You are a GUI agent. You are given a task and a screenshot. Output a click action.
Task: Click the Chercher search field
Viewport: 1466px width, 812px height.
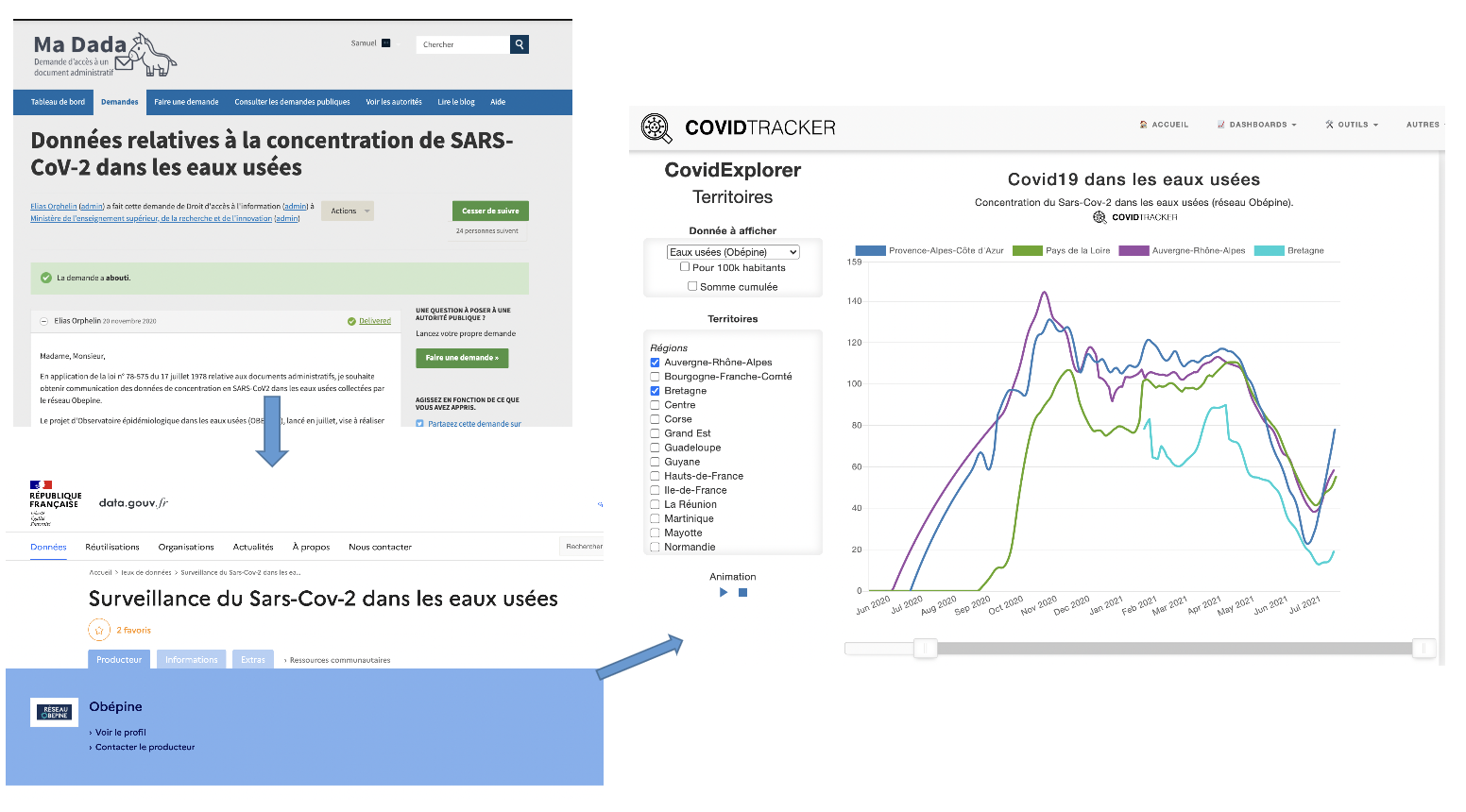tap(463, 44)
